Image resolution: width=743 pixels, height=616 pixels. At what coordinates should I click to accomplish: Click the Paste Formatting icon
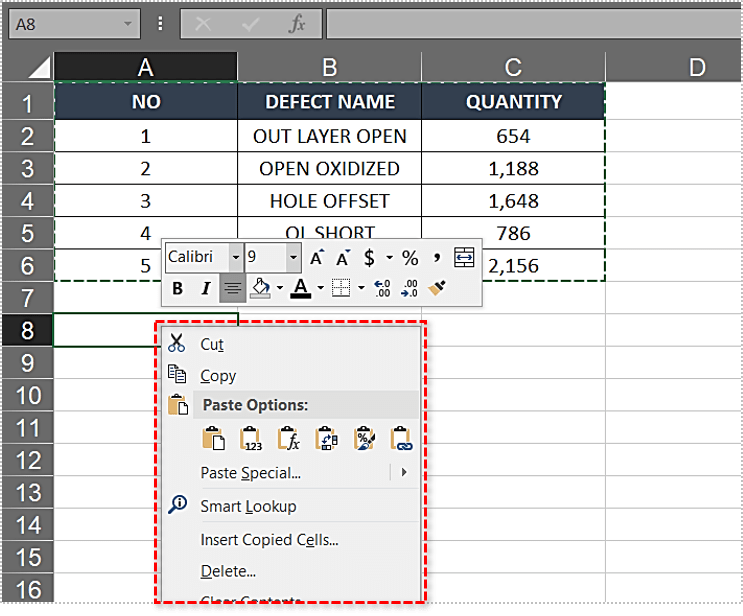[x=364, y=438]
